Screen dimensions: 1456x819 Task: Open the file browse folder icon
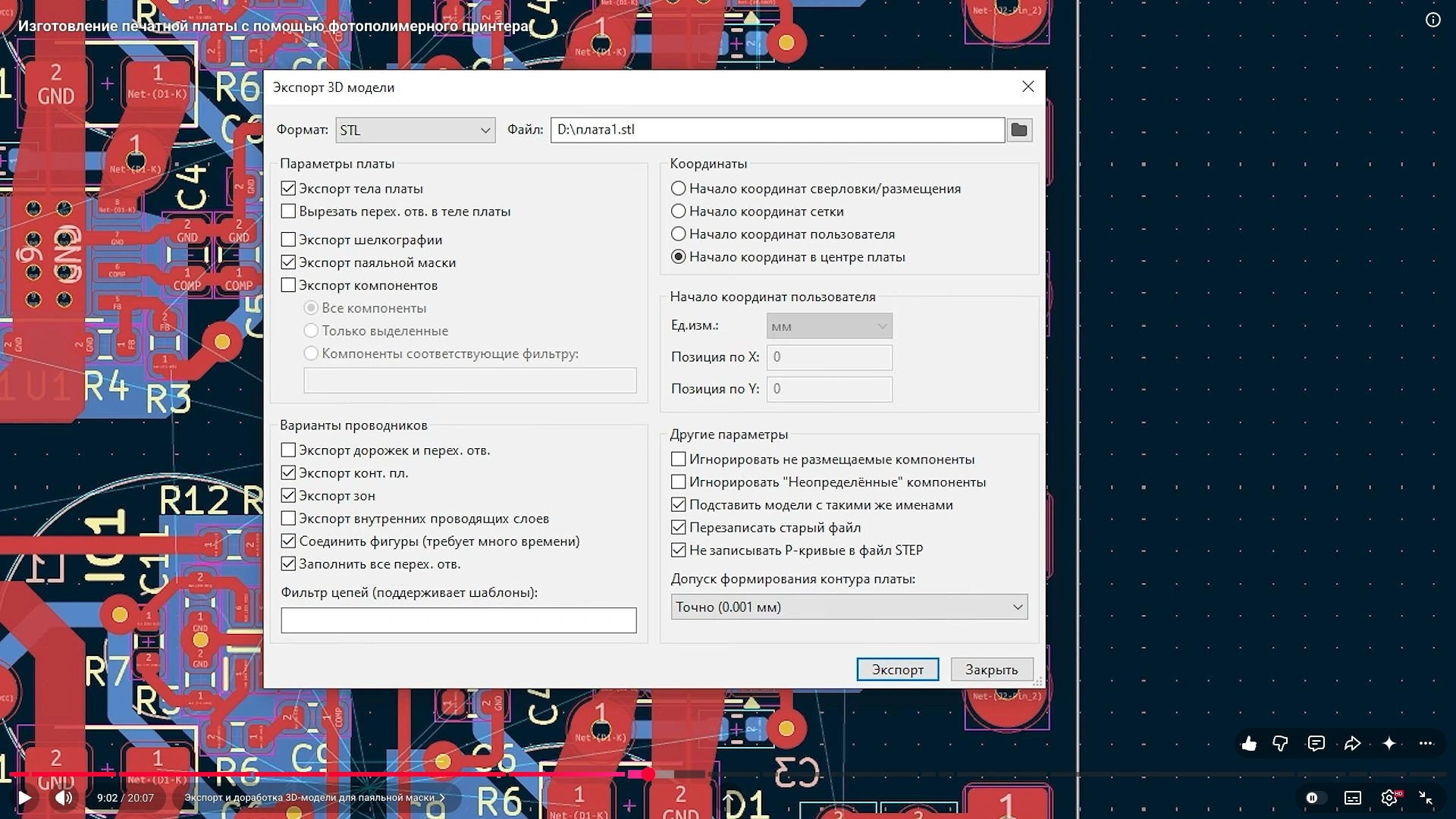coord(1019,130)
